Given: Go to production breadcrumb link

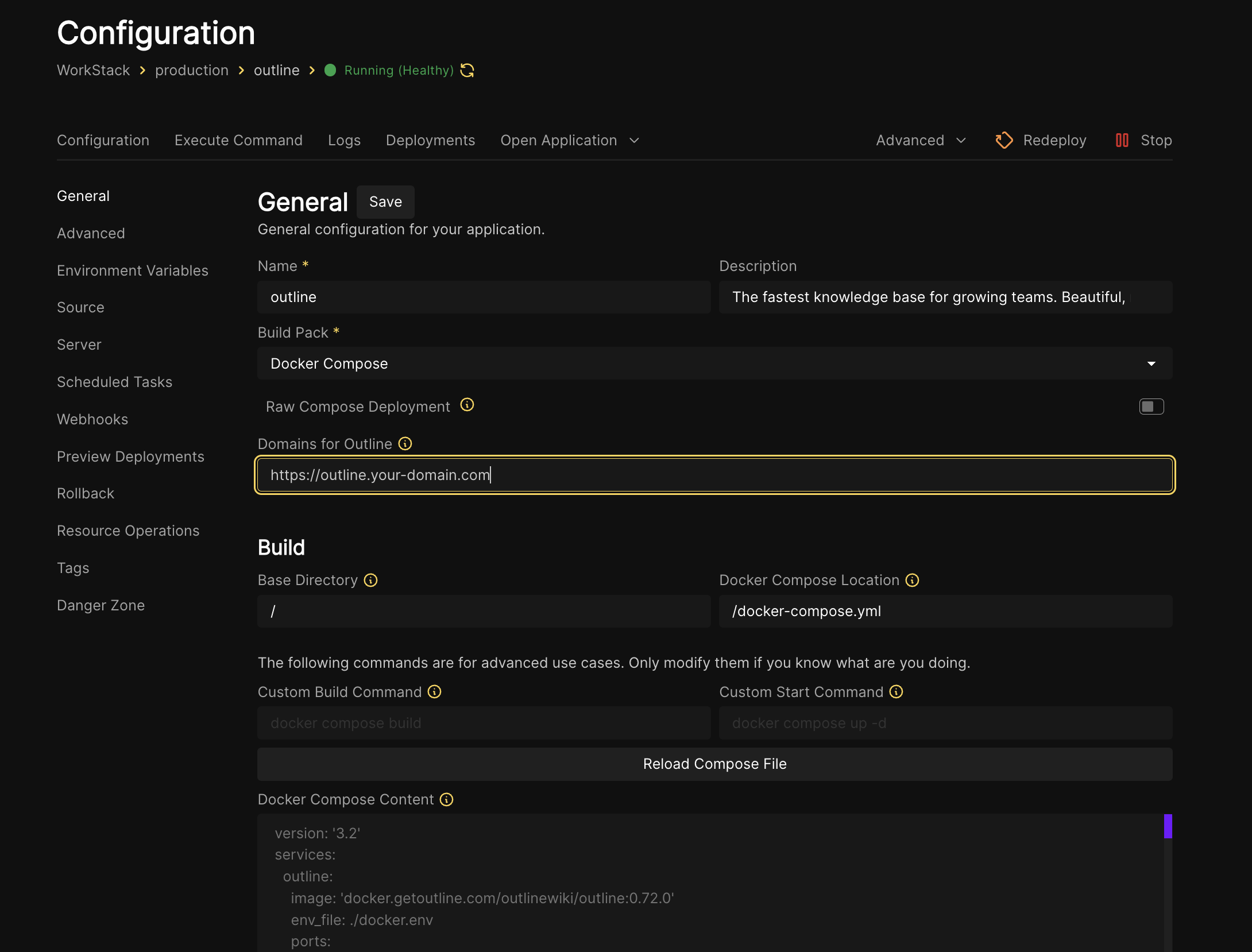Looking at the screenshot, I should point(192,71).
